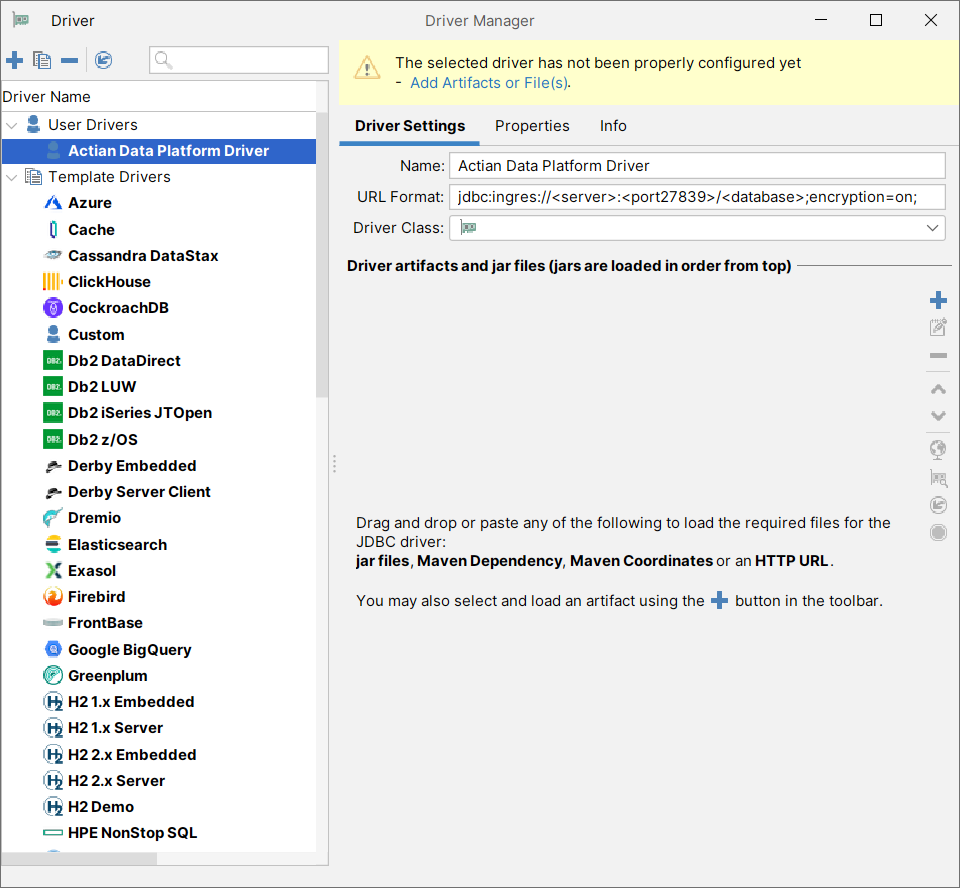The width and height of the screenshot is (960, 888).
Task: Click the restore template drivers icon
Action: 103,60
